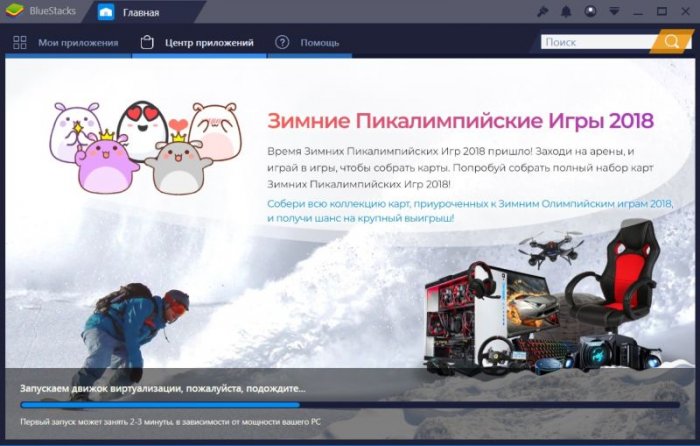Maximize the BlueStacks window
Screen dimensions: 700x446
(x=662, y=12)
